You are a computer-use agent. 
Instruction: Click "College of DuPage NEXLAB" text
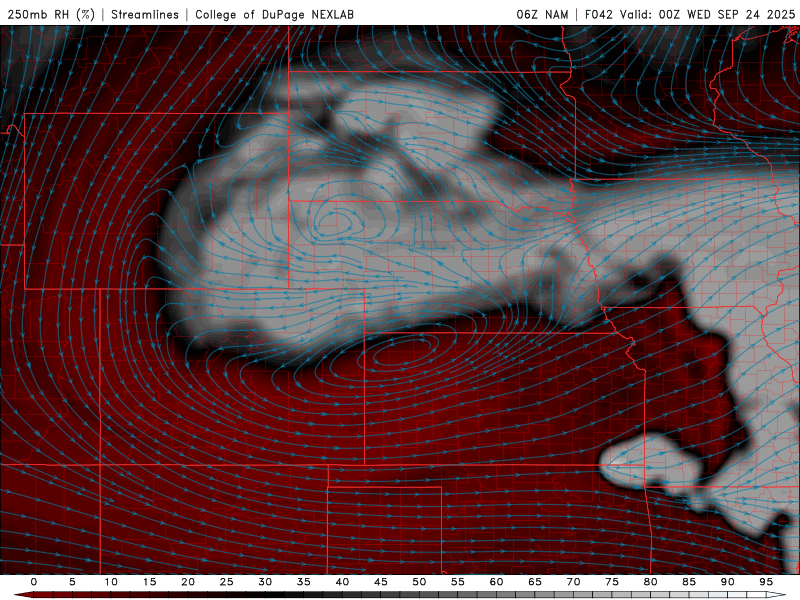tap(274, 14)
